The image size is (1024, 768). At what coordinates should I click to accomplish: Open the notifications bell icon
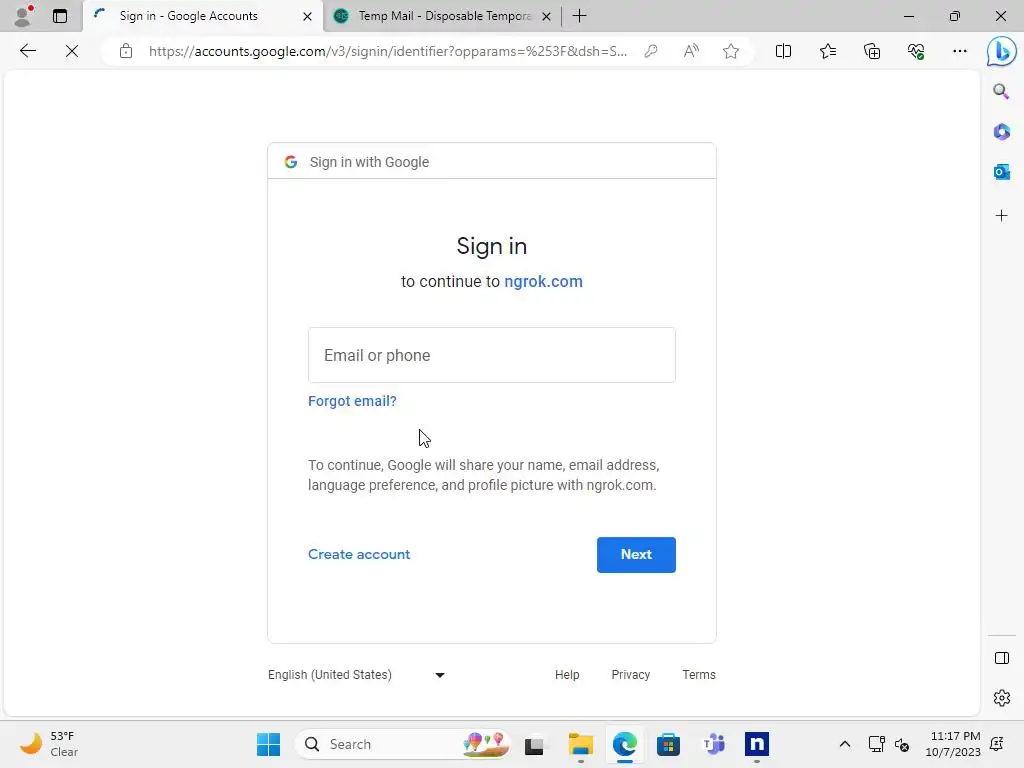tap(997, 744)
